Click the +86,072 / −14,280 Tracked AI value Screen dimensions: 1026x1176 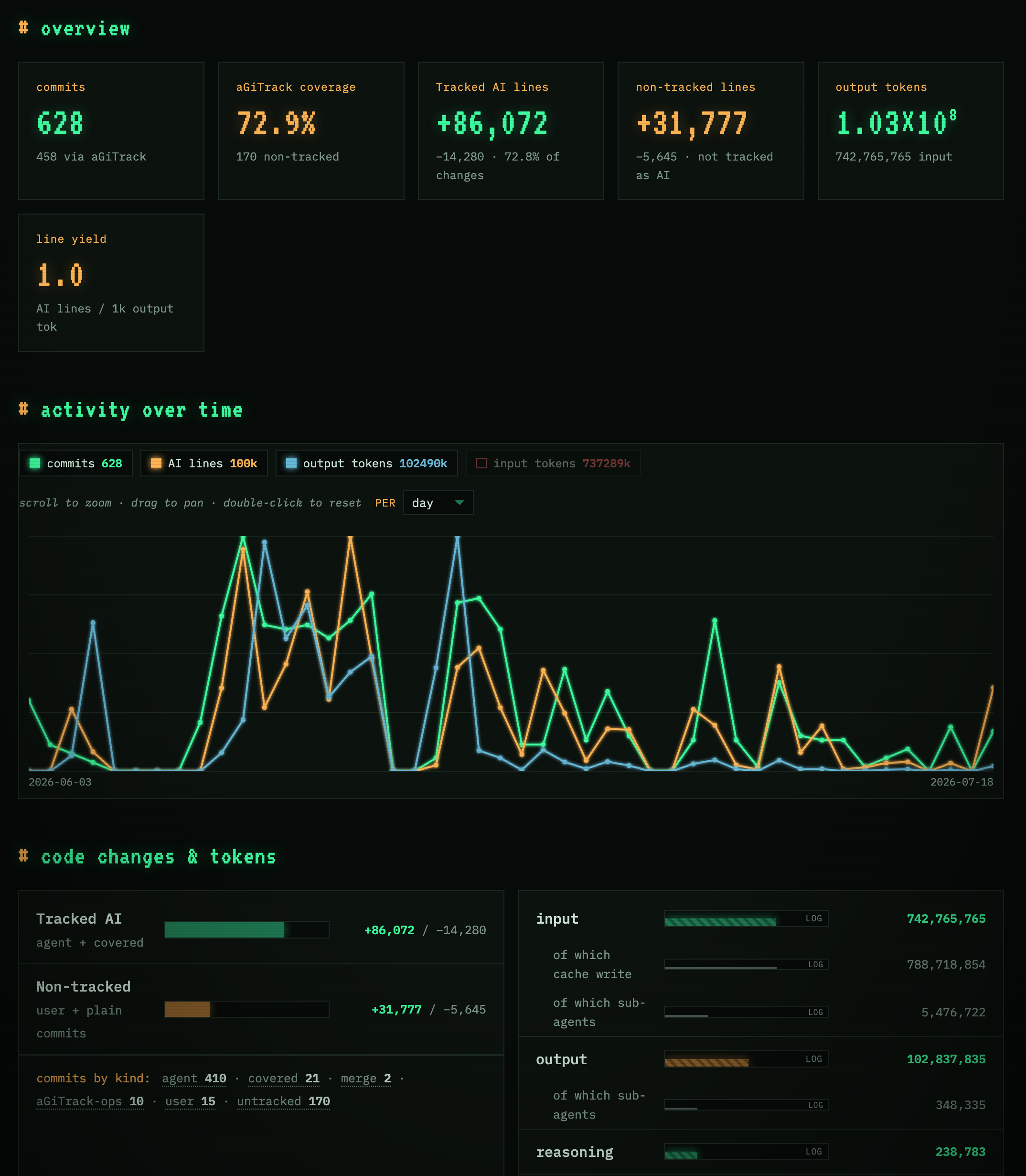[425, 930]
